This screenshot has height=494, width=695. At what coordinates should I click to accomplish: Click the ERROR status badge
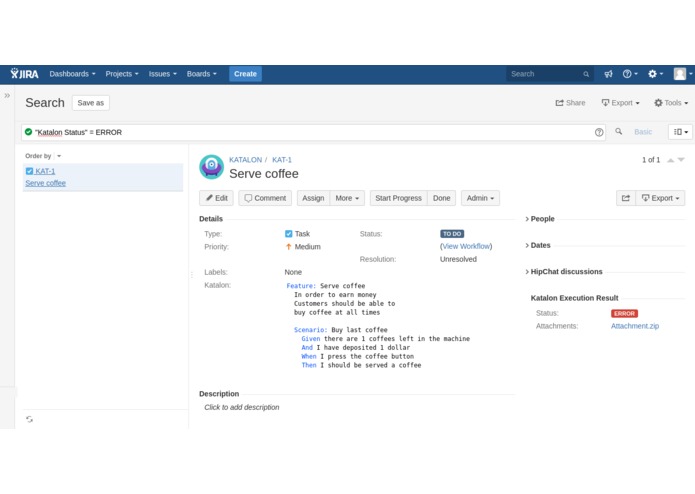(x=624, y=313)
